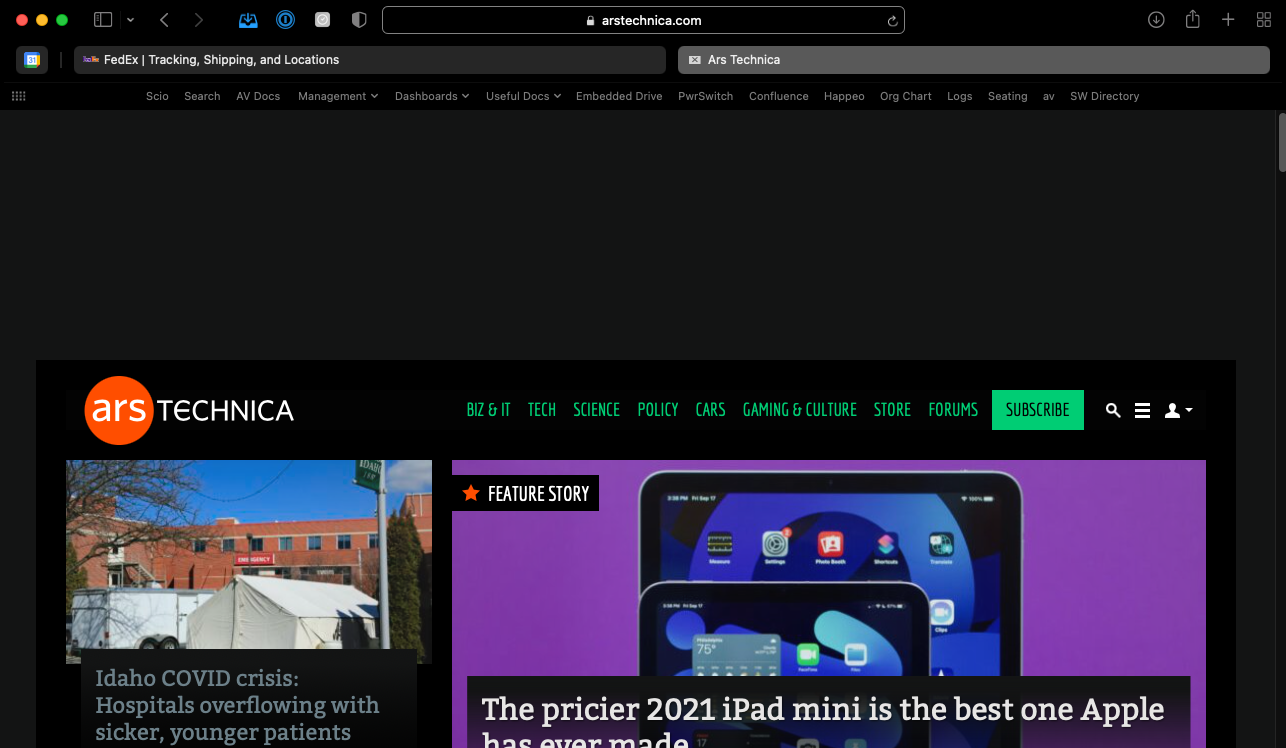Open the BIZ & IT section
1286x748 pixels.
click(x=488, y=410)
